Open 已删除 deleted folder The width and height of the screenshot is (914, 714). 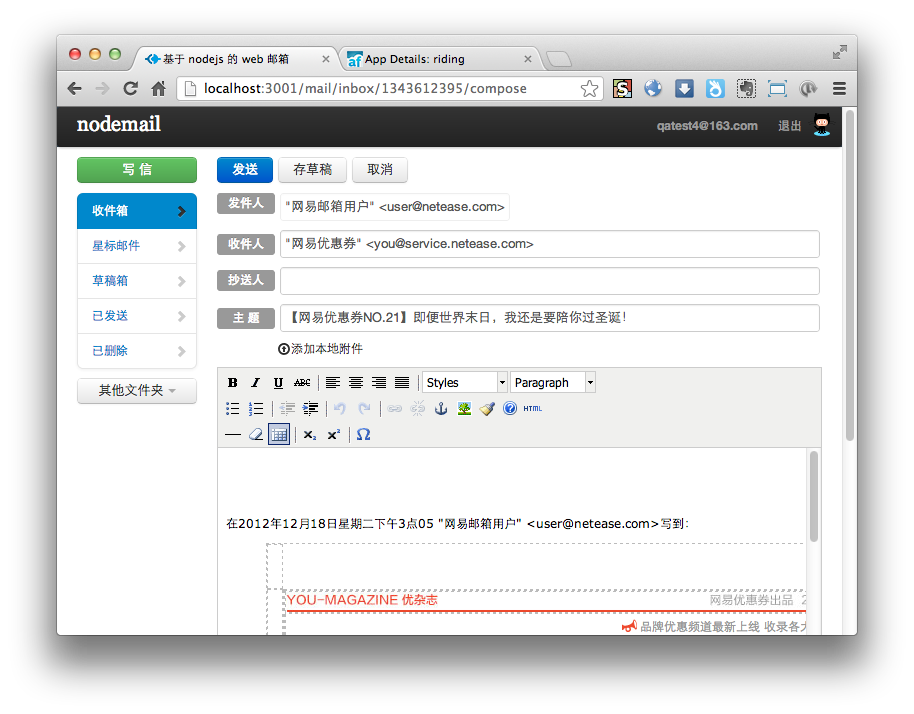coord(137,351)
